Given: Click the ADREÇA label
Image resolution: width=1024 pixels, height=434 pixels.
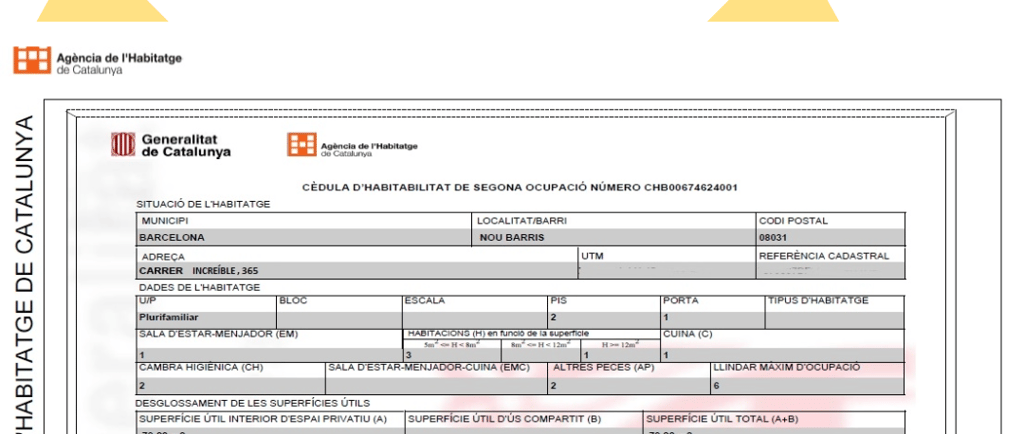Looking at the screenshot, I should (x=163, y=257).
